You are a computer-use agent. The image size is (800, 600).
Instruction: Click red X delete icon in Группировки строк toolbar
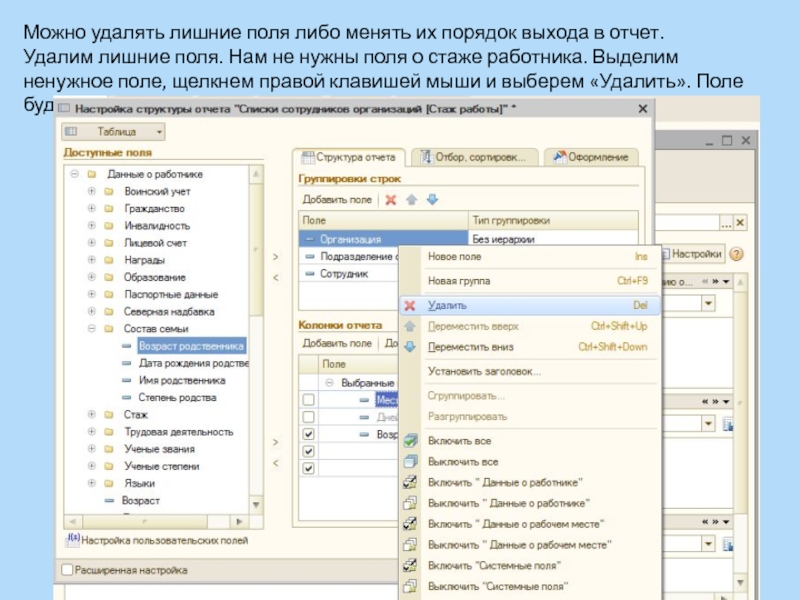(391, 200)
